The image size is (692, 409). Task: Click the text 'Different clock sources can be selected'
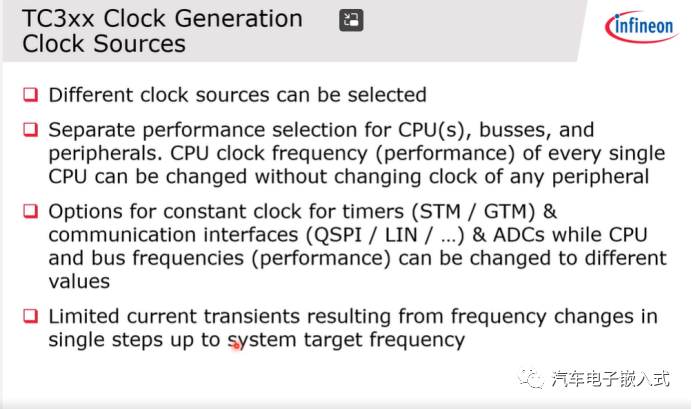point(238,95)
